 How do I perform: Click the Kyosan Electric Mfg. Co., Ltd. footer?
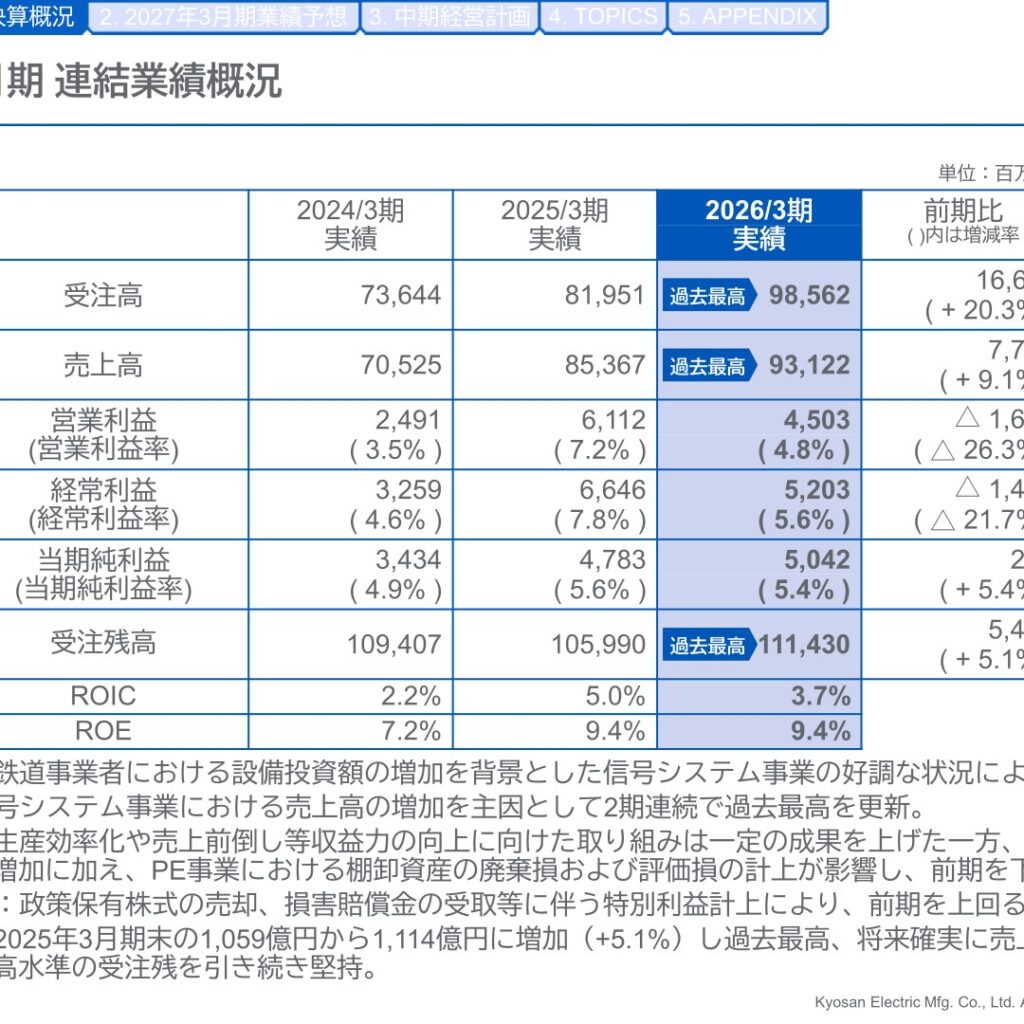point(919,1002)
